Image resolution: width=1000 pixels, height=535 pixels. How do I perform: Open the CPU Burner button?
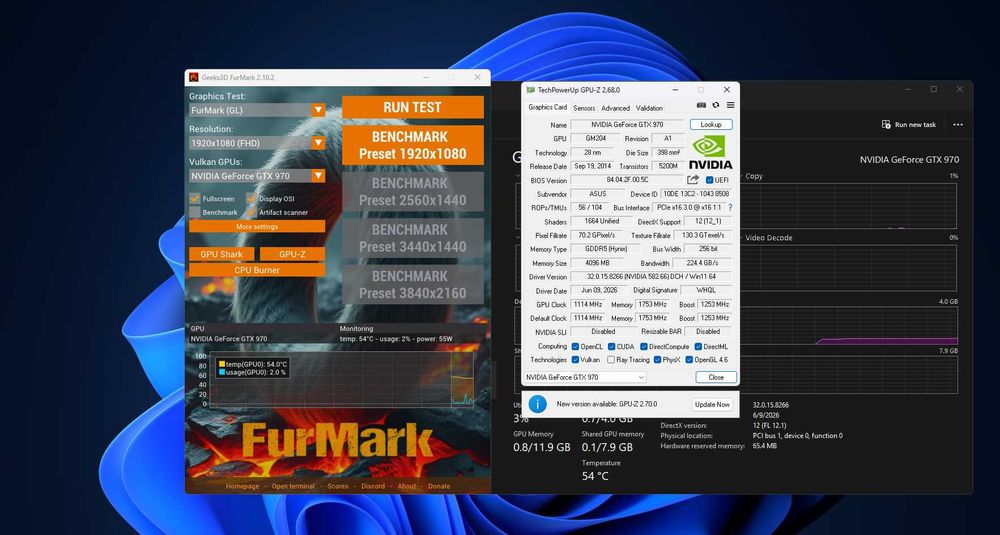[x=257, y=270]
